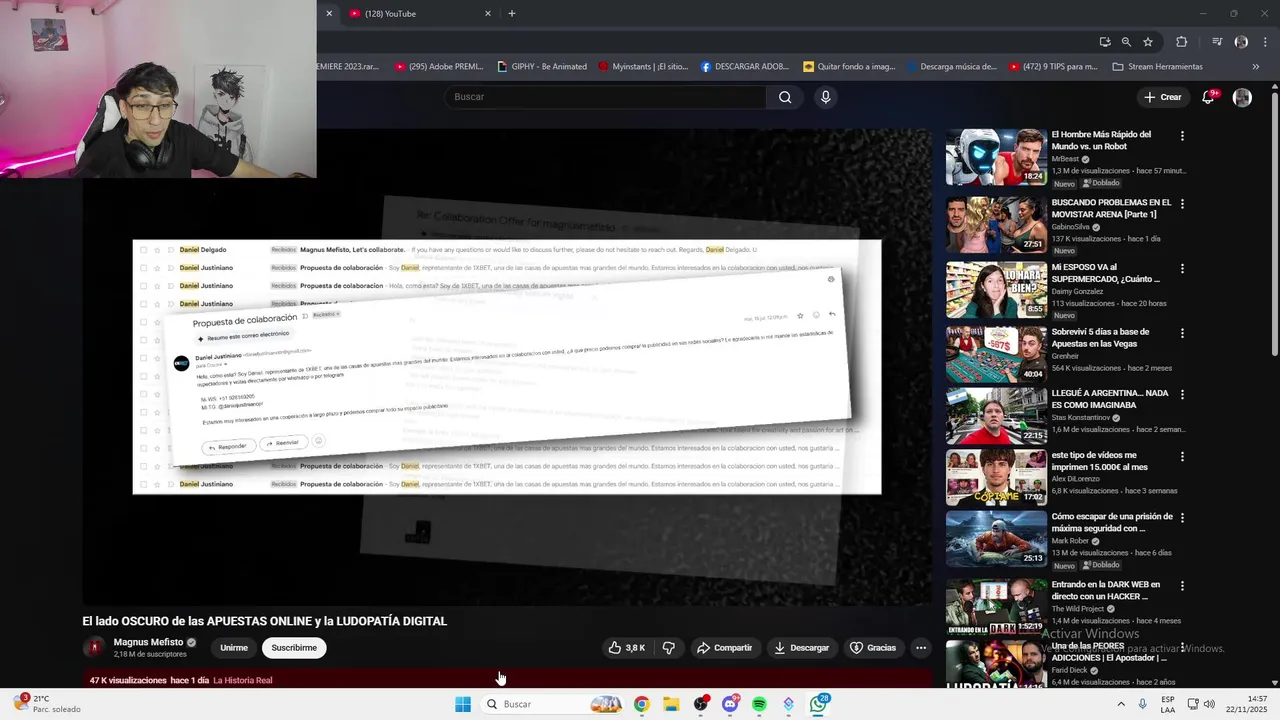Open options for Llegué a Argentina video
Viewport: 1280px width, 720px height.
click(1182, 395)
